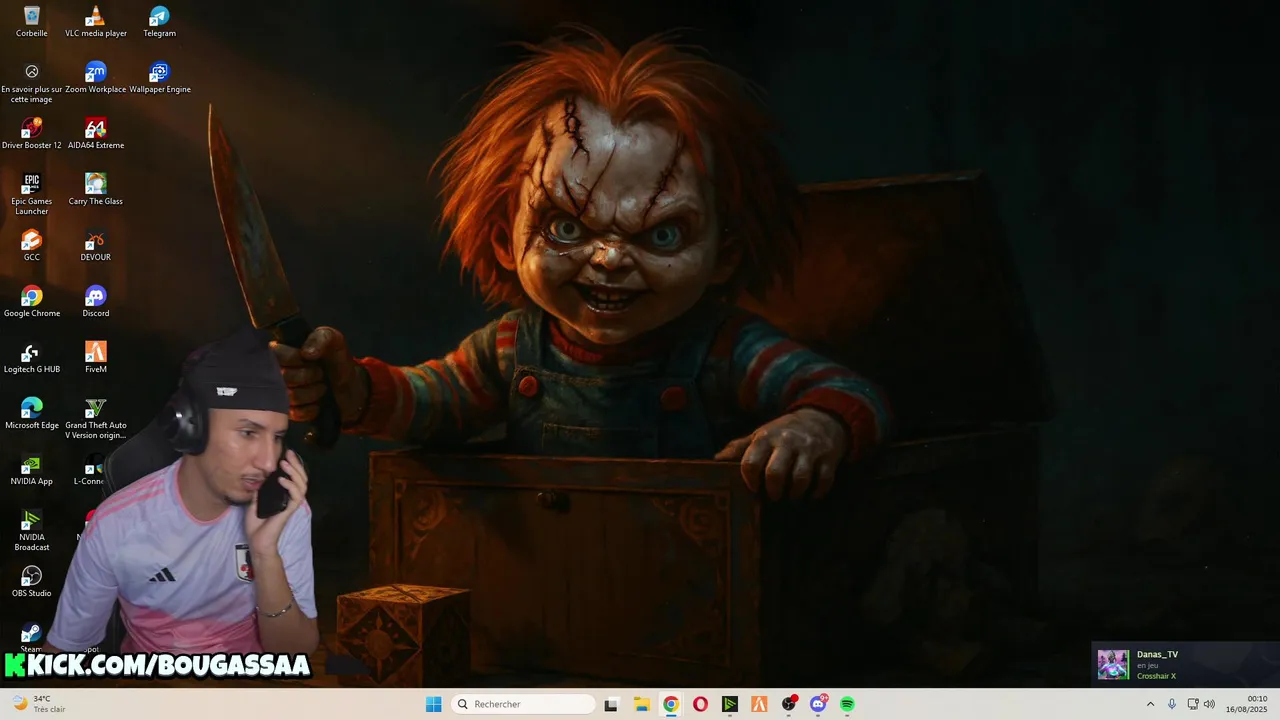Open FiveM from the taskbar
This screenshot has width=1280, height=720.
click(x=759, y=704)
